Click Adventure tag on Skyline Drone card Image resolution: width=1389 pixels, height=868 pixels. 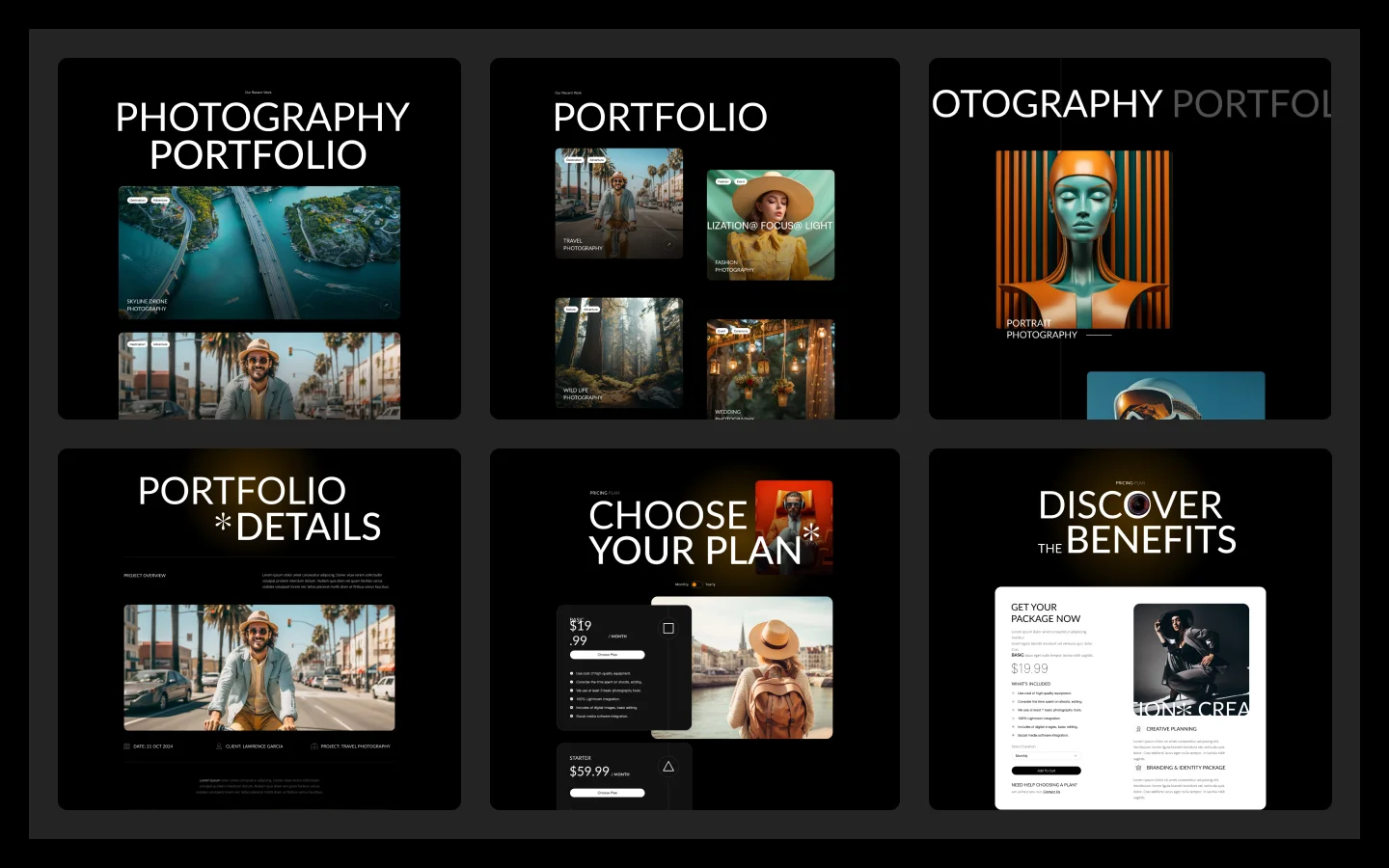coord(160,201)
